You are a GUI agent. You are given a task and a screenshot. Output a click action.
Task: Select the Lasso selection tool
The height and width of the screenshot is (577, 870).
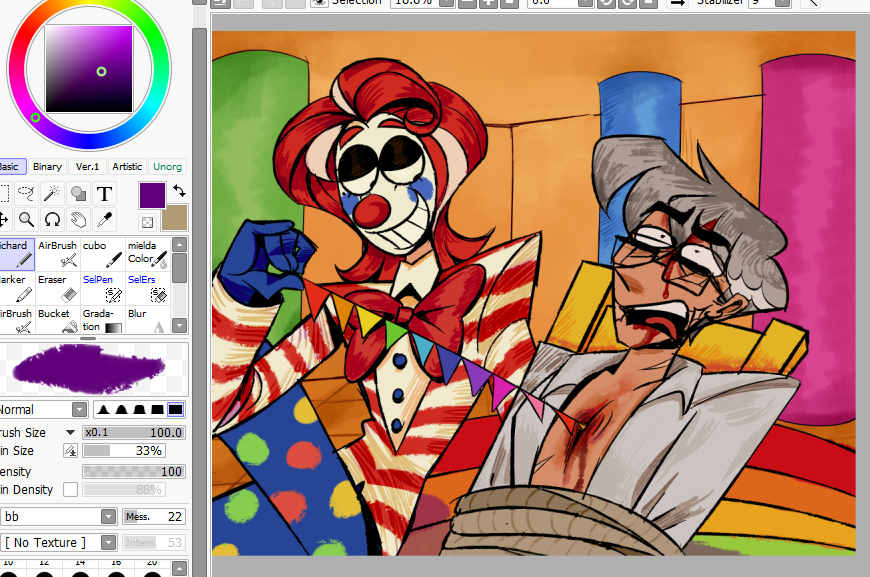tap(26, 193)
